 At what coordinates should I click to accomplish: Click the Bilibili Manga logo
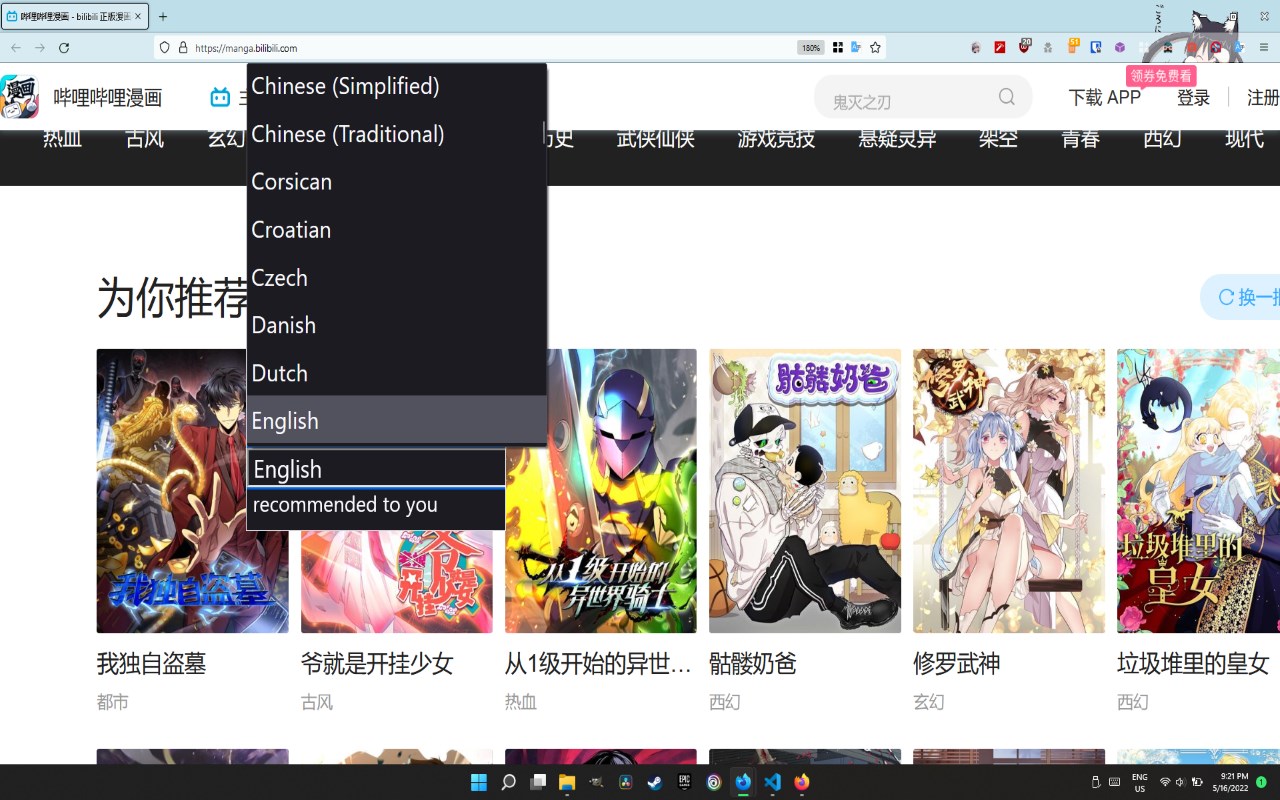pyautogui.click(x=20, y=97)
